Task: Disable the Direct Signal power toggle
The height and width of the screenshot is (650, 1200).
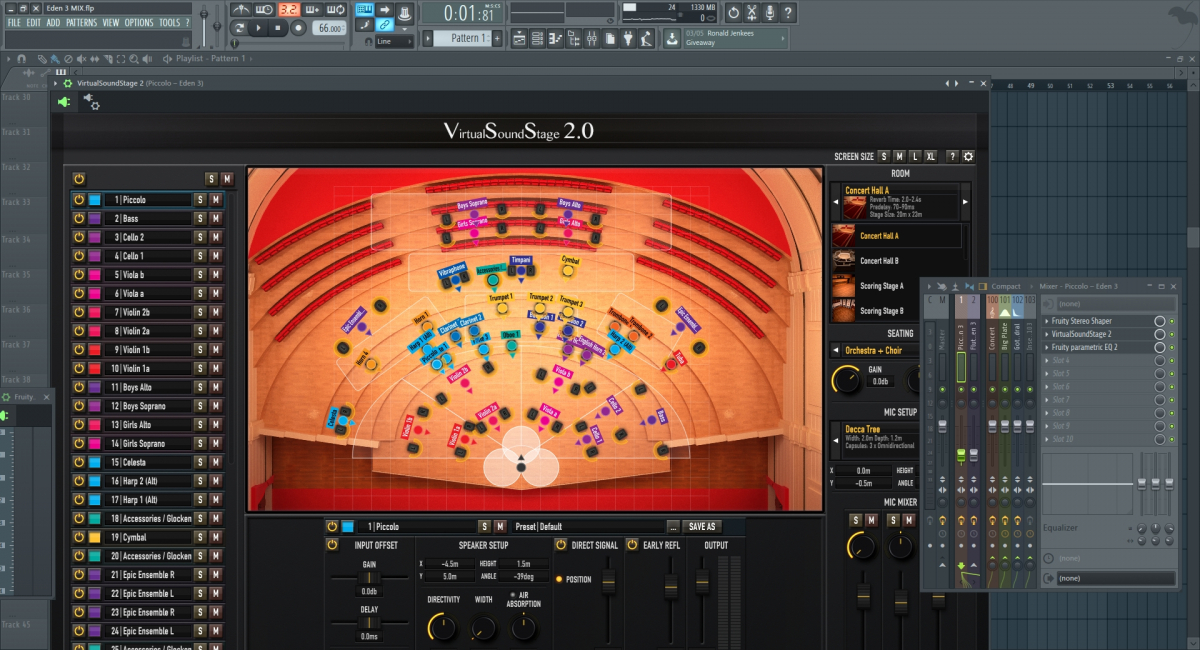Action: 561,545
